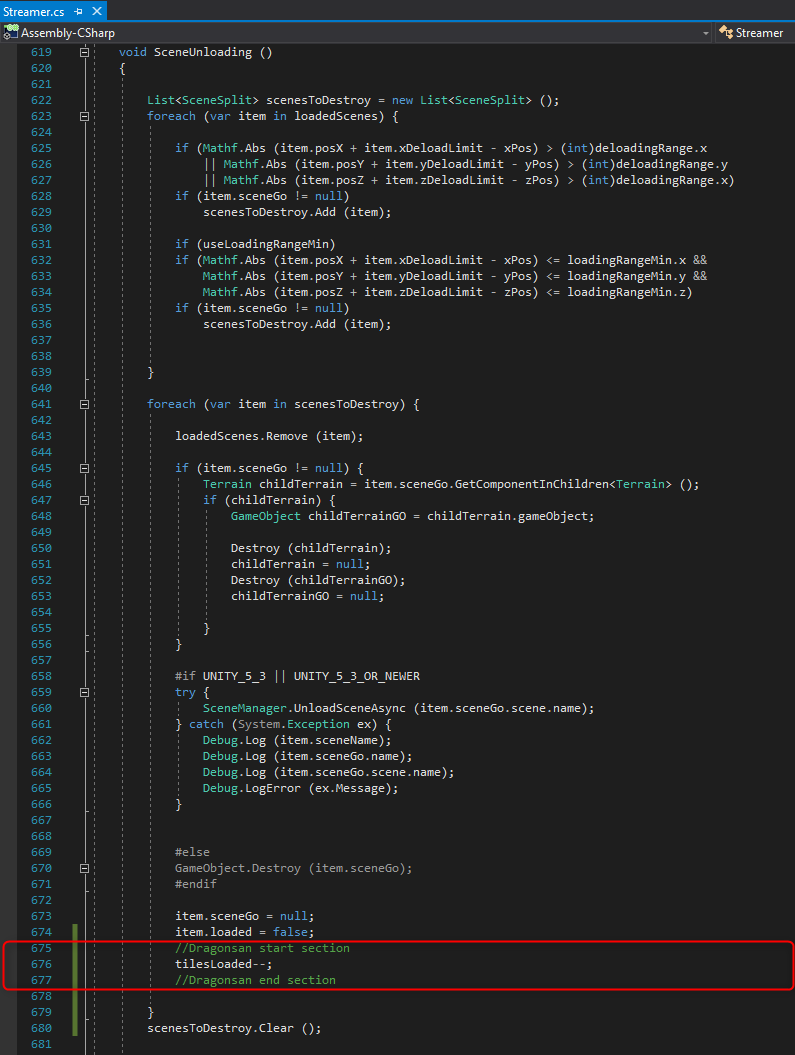Collapse the foreach loadedScenes block at line 623
The height and width of the screenshot is (1055, 795).
(85, 116)
